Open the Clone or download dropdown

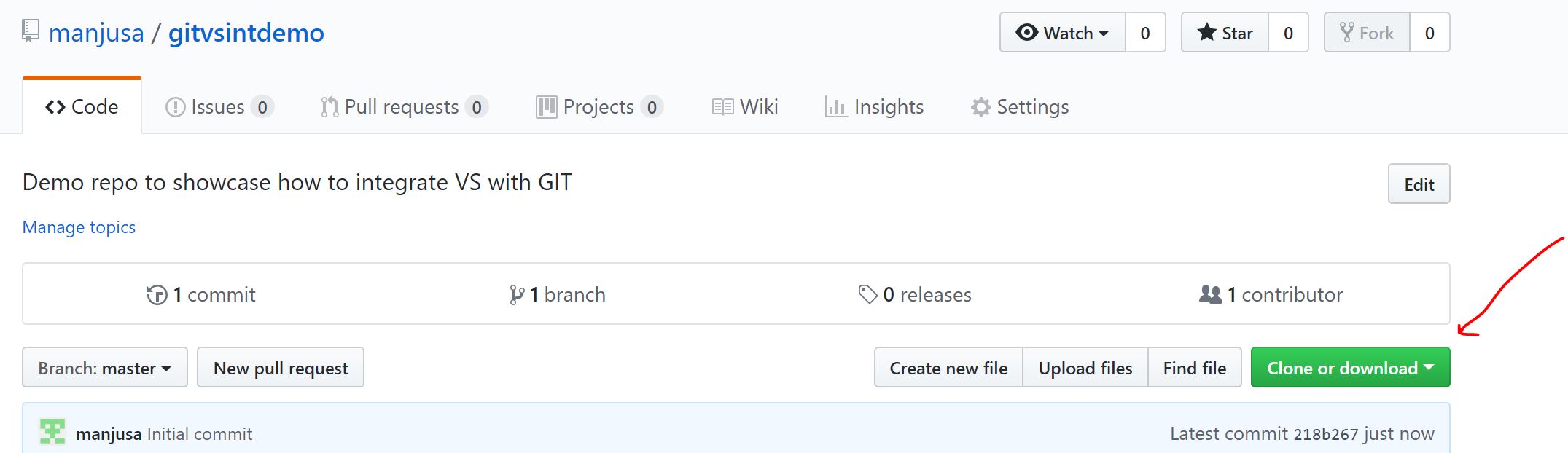pos(1350,368)
